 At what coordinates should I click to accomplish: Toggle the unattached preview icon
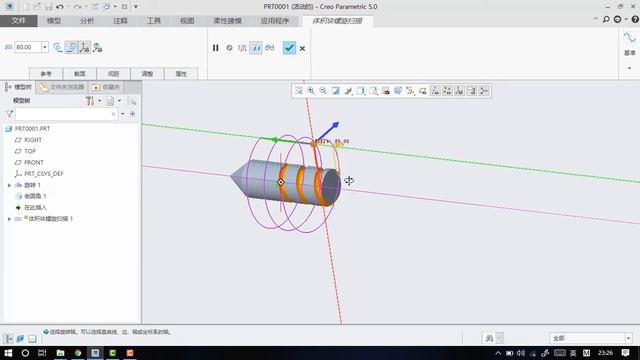click(x=242, y=48)
